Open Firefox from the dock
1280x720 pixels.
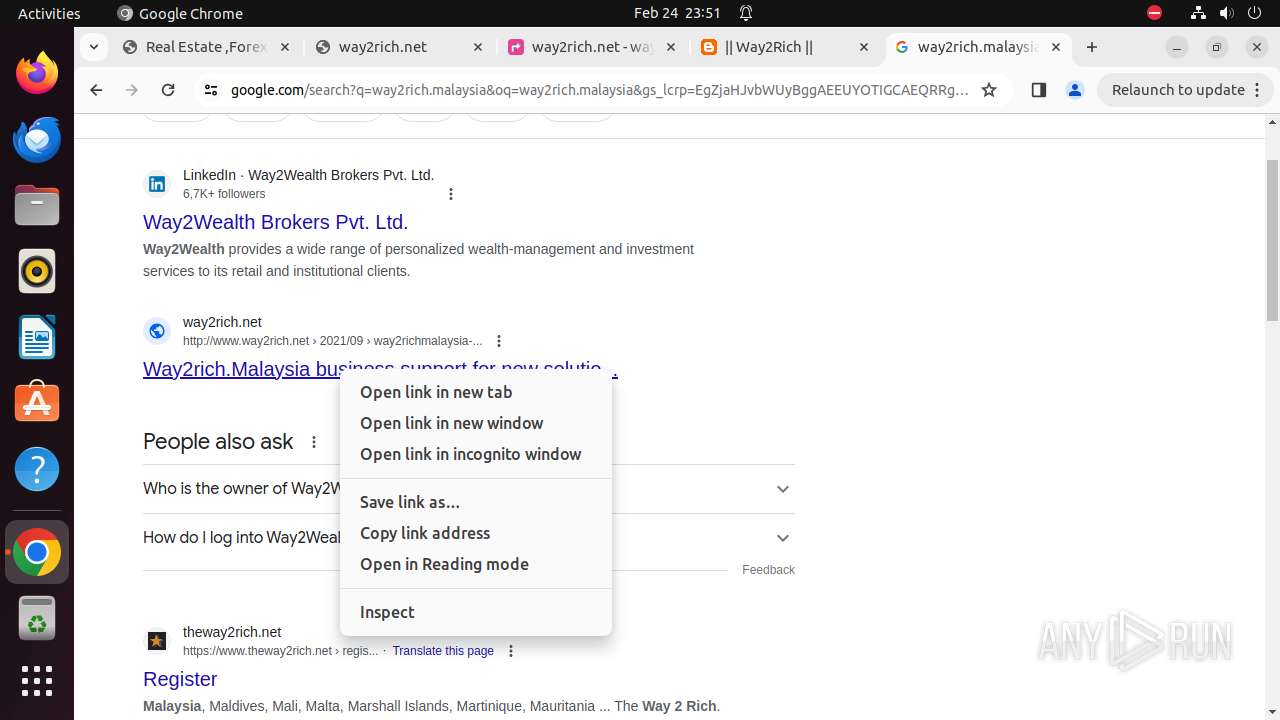pyautogui.click(x=37, y=73)
